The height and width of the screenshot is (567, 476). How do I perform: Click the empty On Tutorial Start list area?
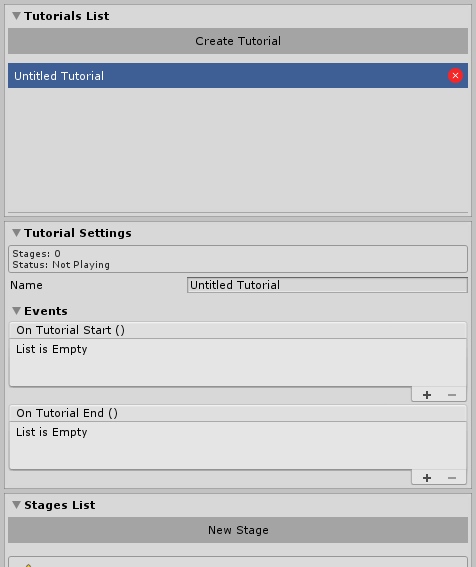[238, 363]
